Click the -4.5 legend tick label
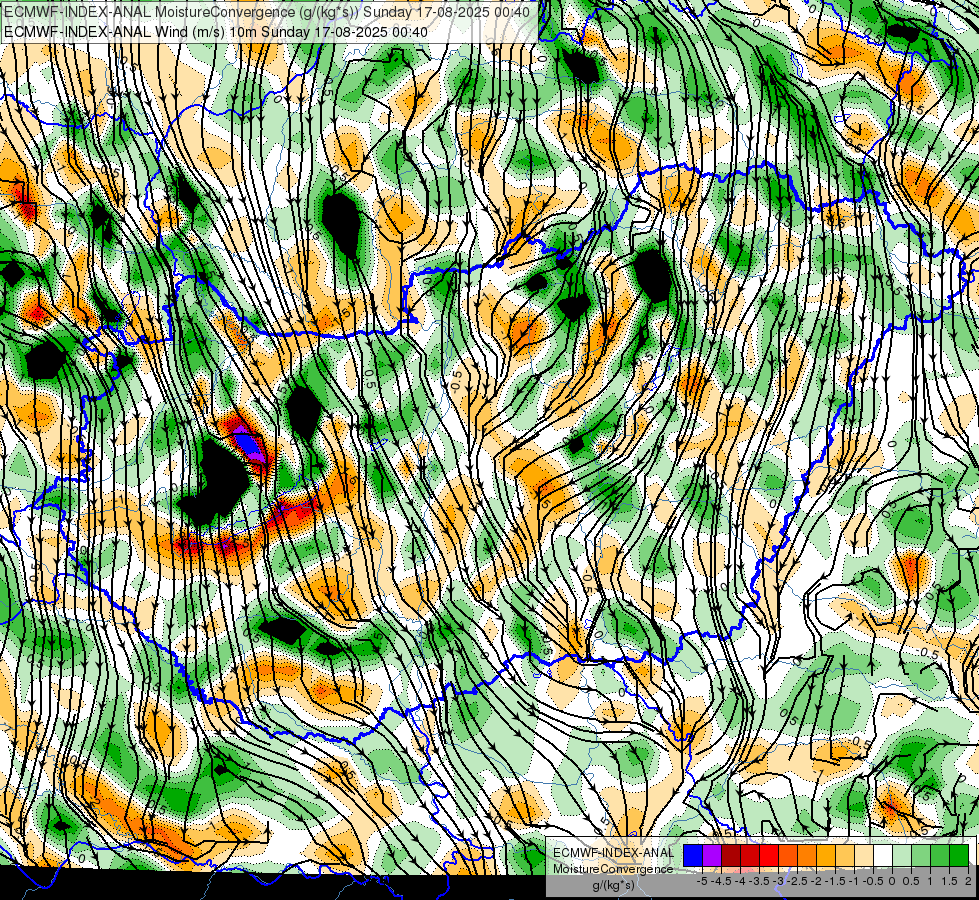The height and width of the screenshot is (900, 979). coord(721,881)
